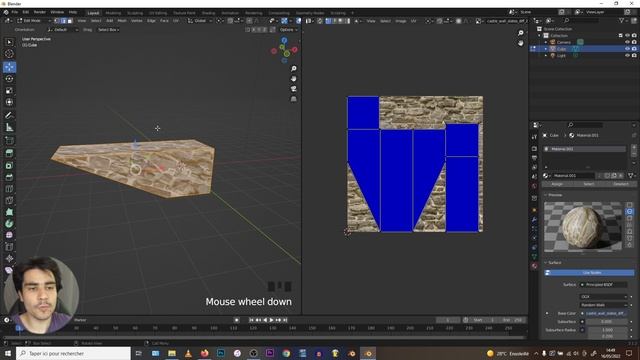
Task: Select the Extrude Region tool
Action: (x=9, y=153)
